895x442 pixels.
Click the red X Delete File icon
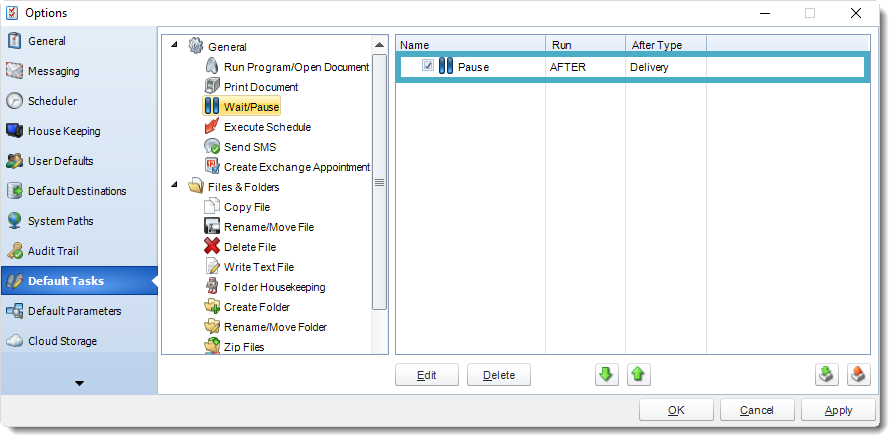(212, 246)
